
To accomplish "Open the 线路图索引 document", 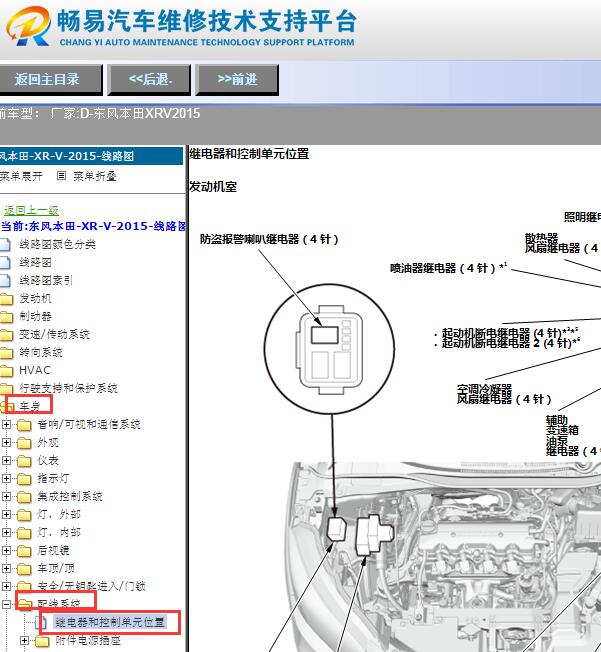I will click(46, 280).
